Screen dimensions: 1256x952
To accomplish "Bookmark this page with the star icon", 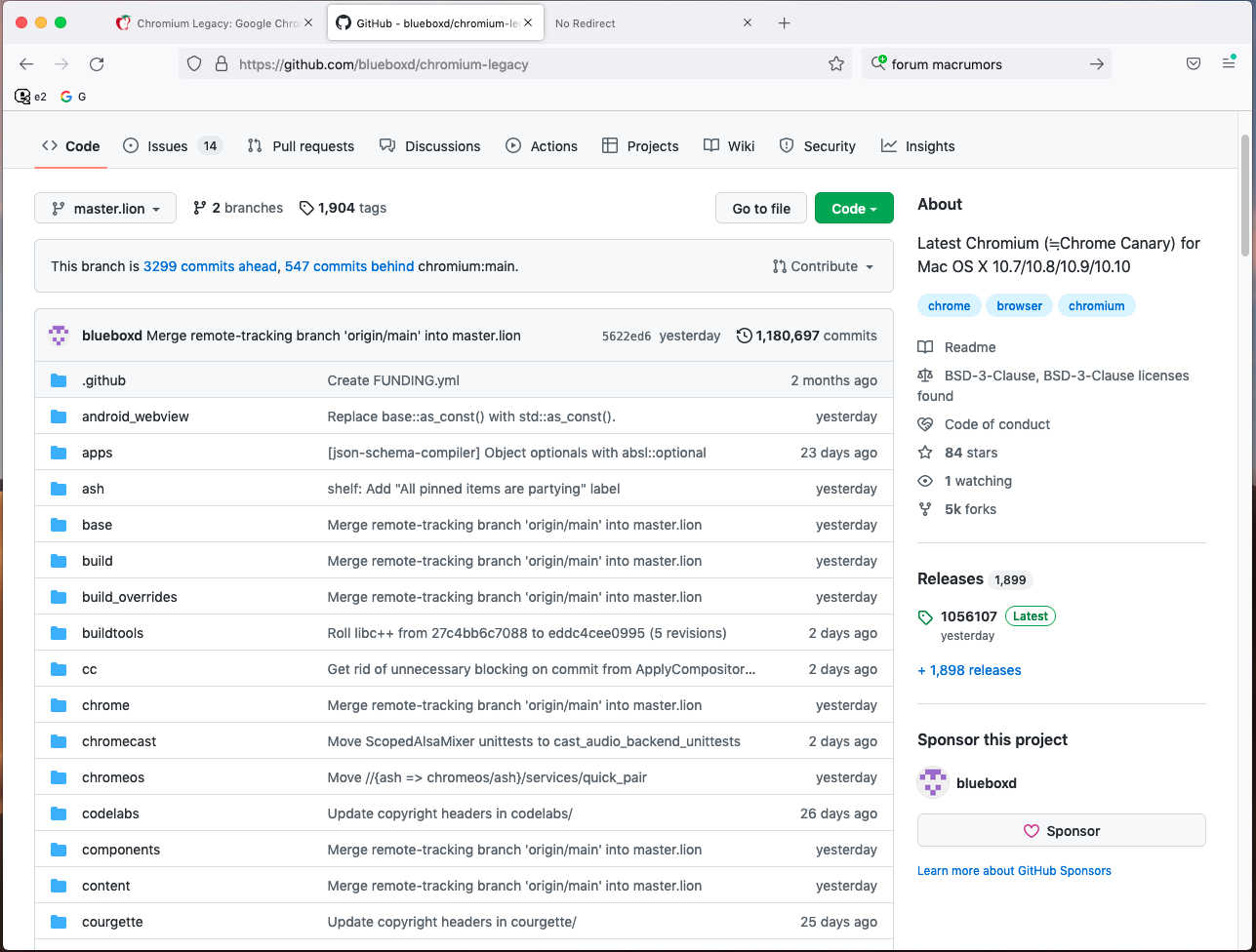I will [836, 64].
